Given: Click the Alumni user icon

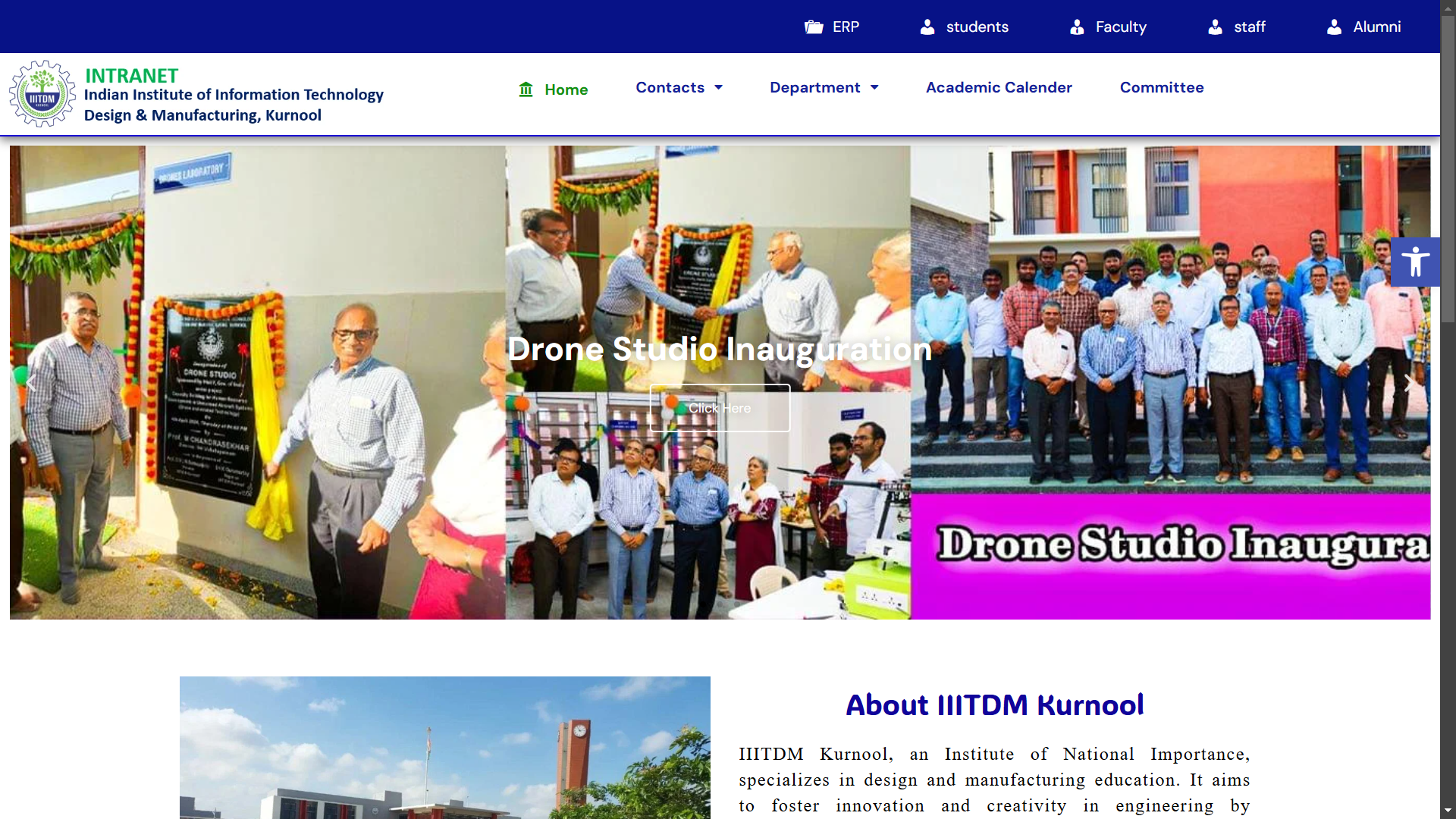Looking at the screenshot, I should [x=1334, y=27].
